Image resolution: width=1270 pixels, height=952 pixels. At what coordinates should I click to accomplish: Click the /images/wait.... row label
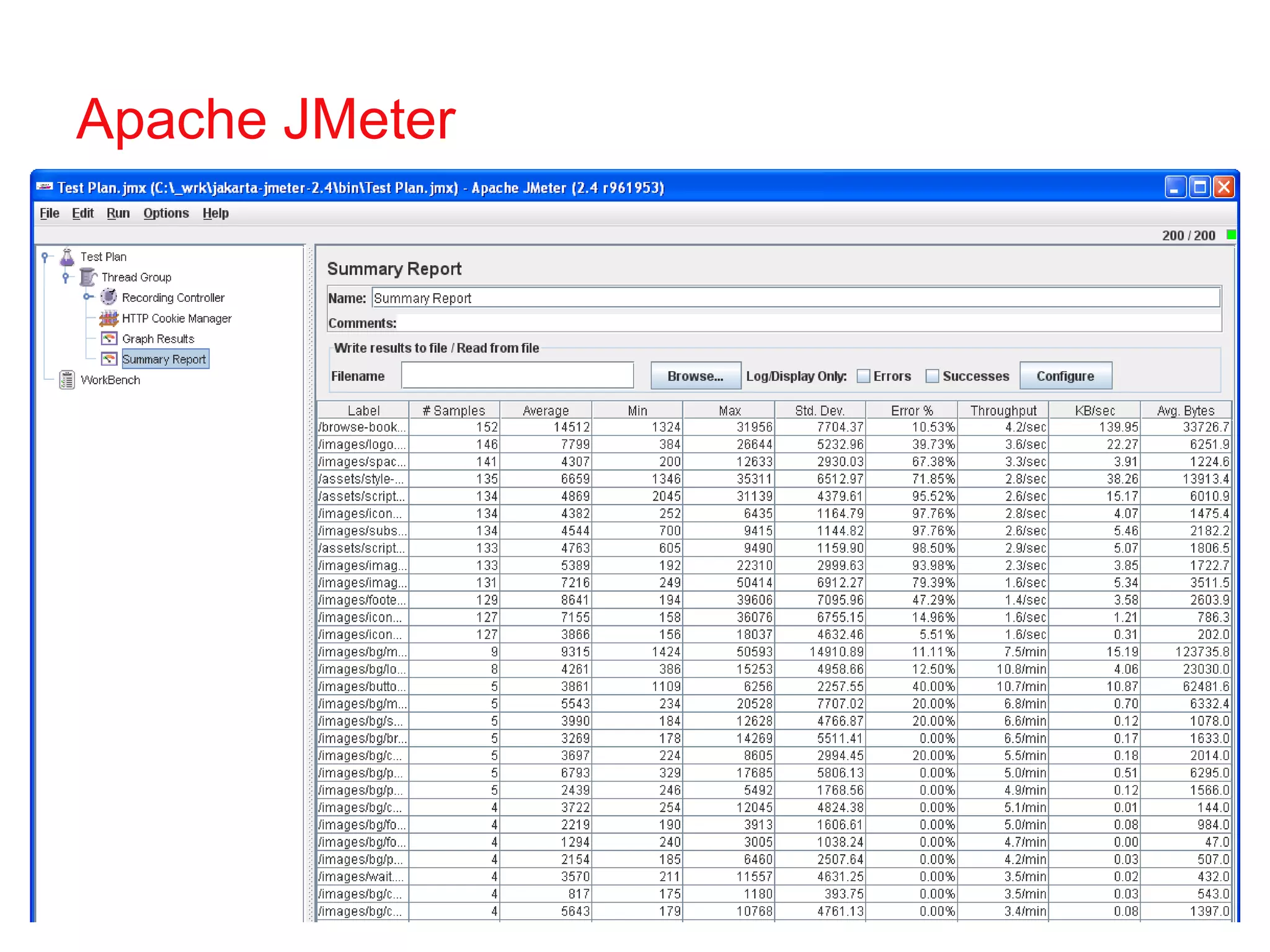coord(363,877)
